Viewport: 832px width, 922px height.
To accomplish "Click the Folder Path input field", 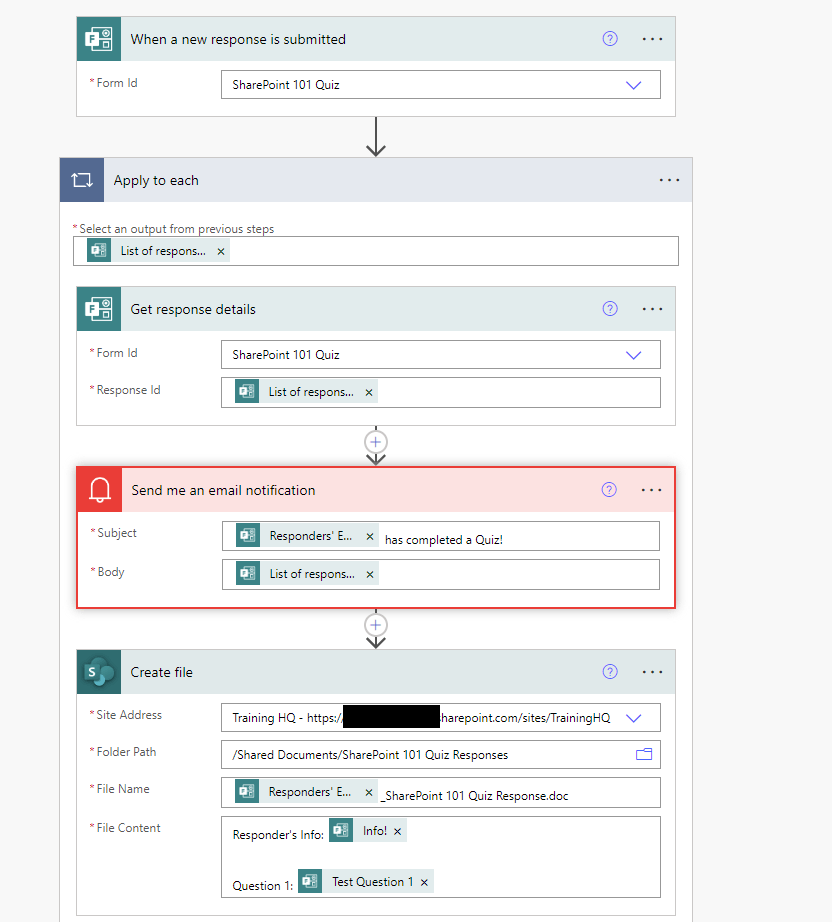I will point(440,754).
